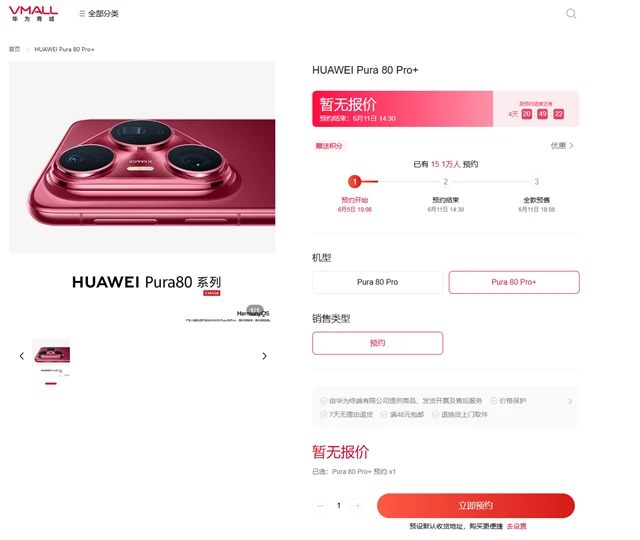Show previous product image
The width and height of the screenshot is (640, 540).
(x=22, y=356)
